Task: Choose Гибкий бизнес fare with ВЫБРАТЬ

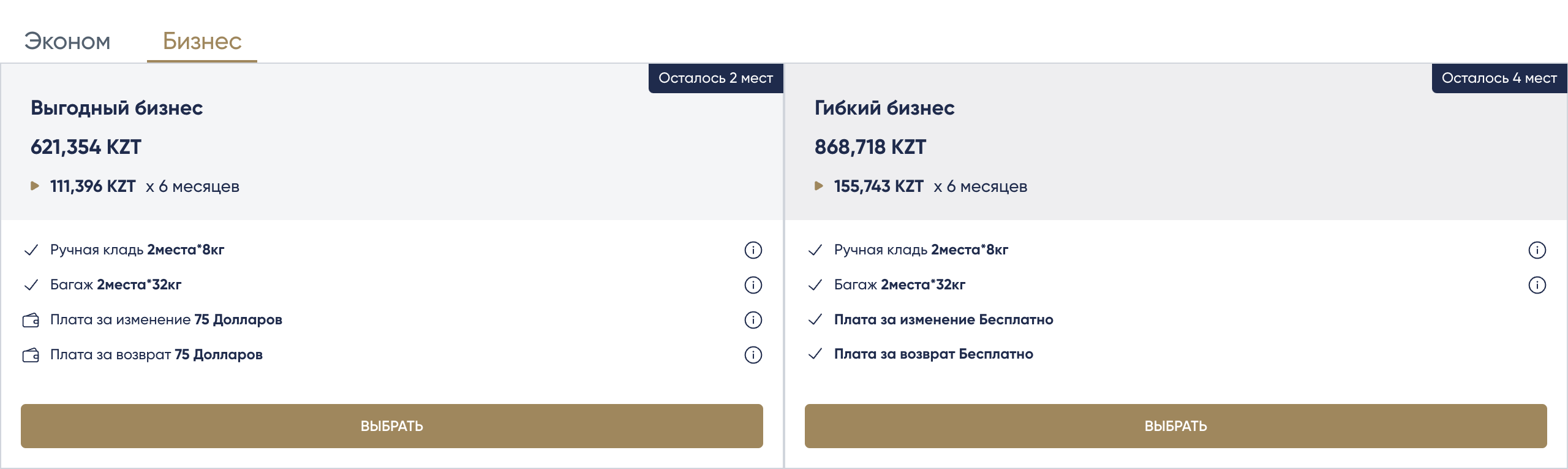Action: pyautogui.click(x=1175, y=426)
